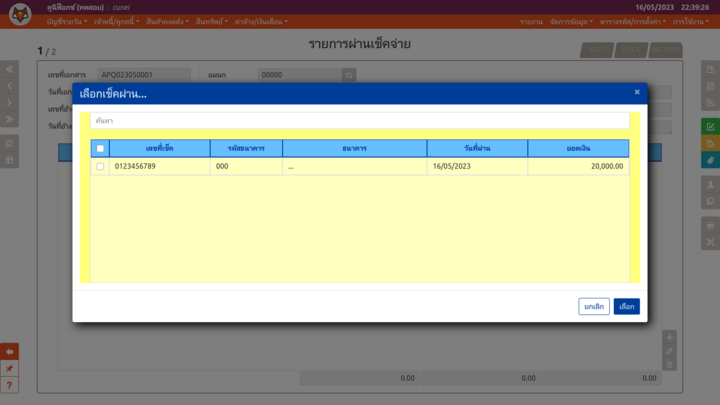The height and width of the screenshot is (405, 720).
Task: Check the box for cheque 0123456789
Action: coord(100,167)
